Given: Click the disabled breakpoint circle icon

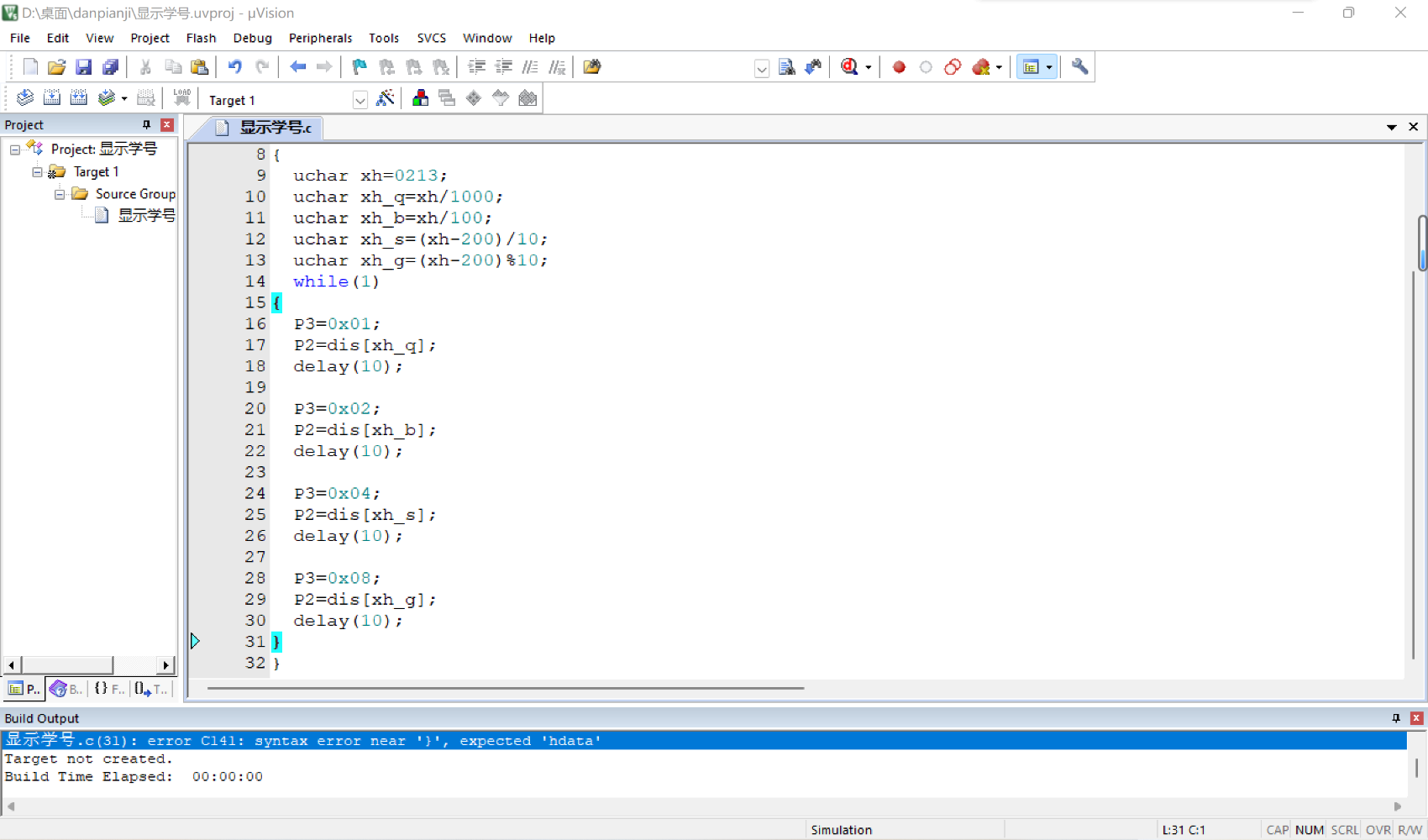Looking at the screenshot, I should (x=926, y=67).
